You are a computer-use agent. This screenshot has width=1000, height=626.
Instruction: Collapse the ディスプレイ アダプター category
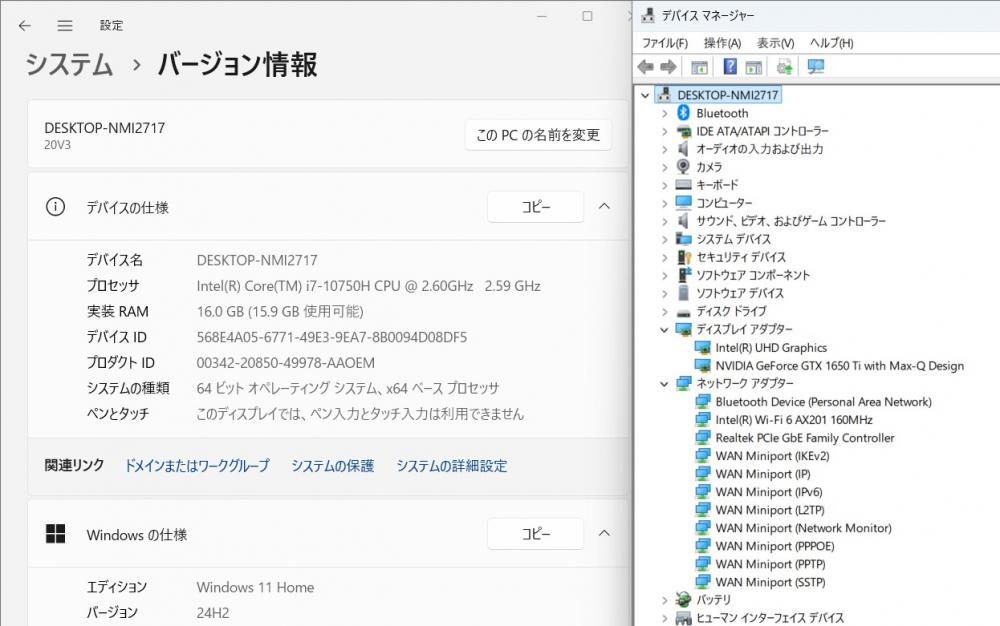point(664,330)
